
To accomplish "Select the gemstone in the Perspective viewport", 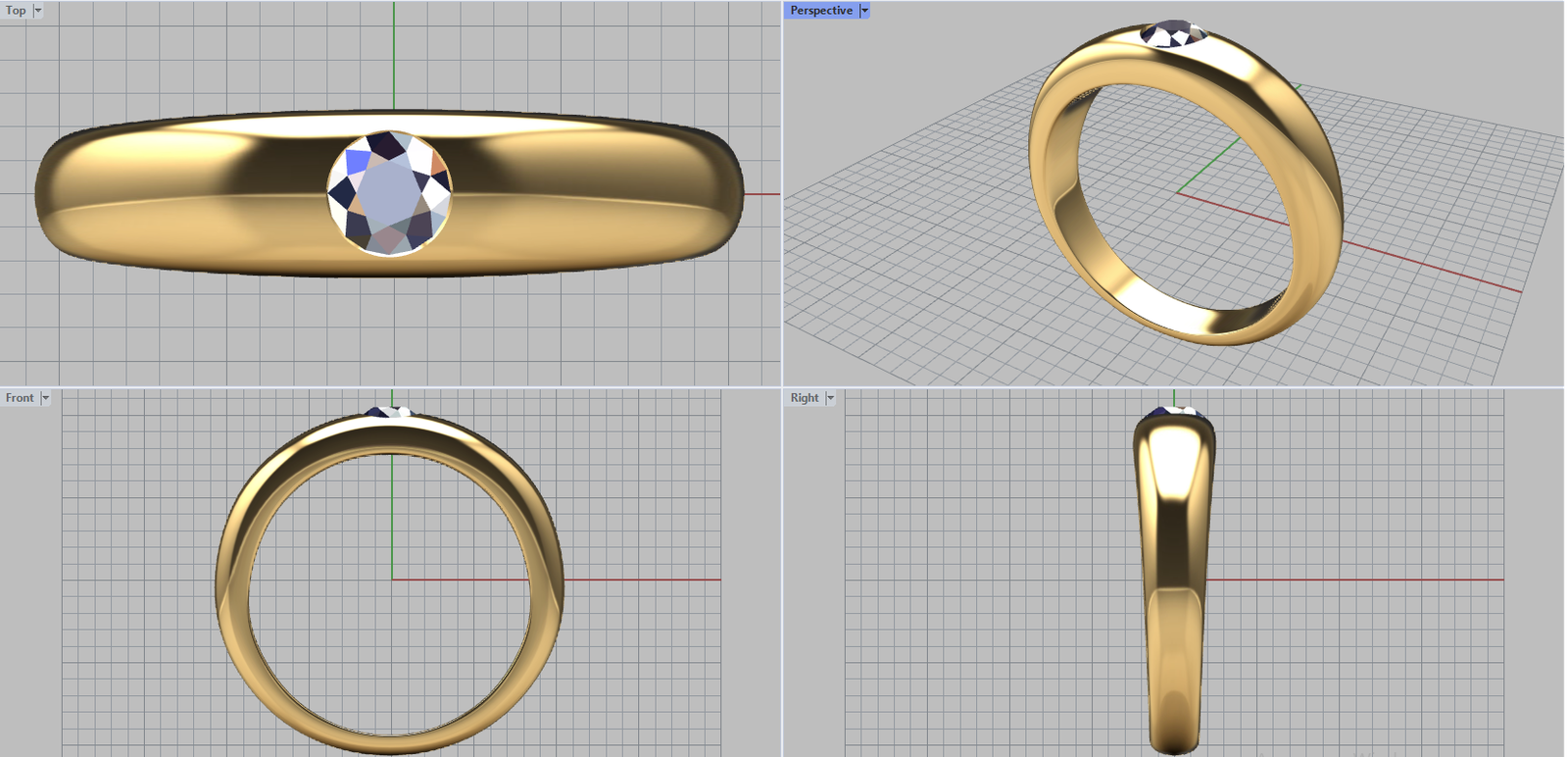I will click(1173, 33).
